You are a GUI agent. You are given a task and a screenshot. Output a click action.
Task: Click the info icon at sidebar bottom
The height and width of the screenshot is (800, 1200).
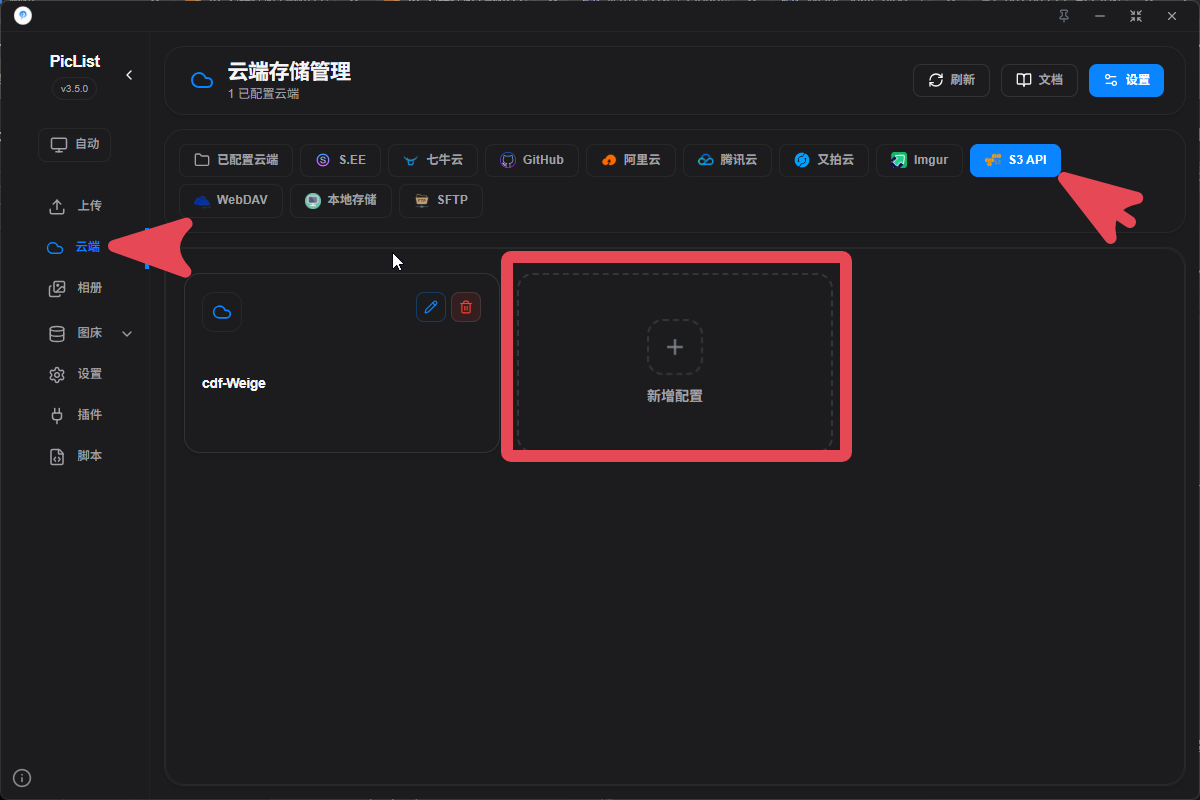22,778
